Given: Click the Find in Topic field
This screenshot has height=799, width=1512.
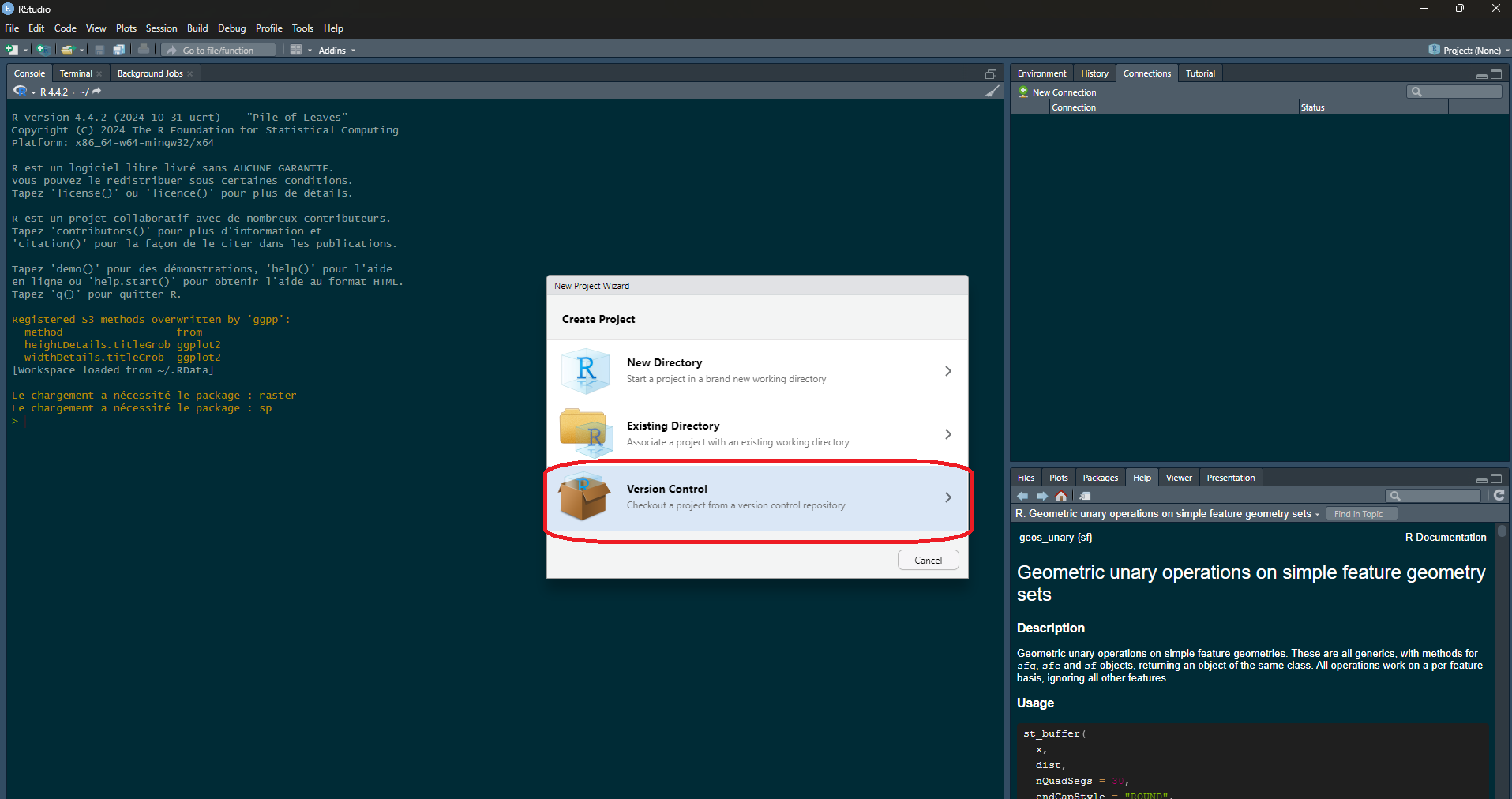Looking at the screenshot, I should (1361, 514).
